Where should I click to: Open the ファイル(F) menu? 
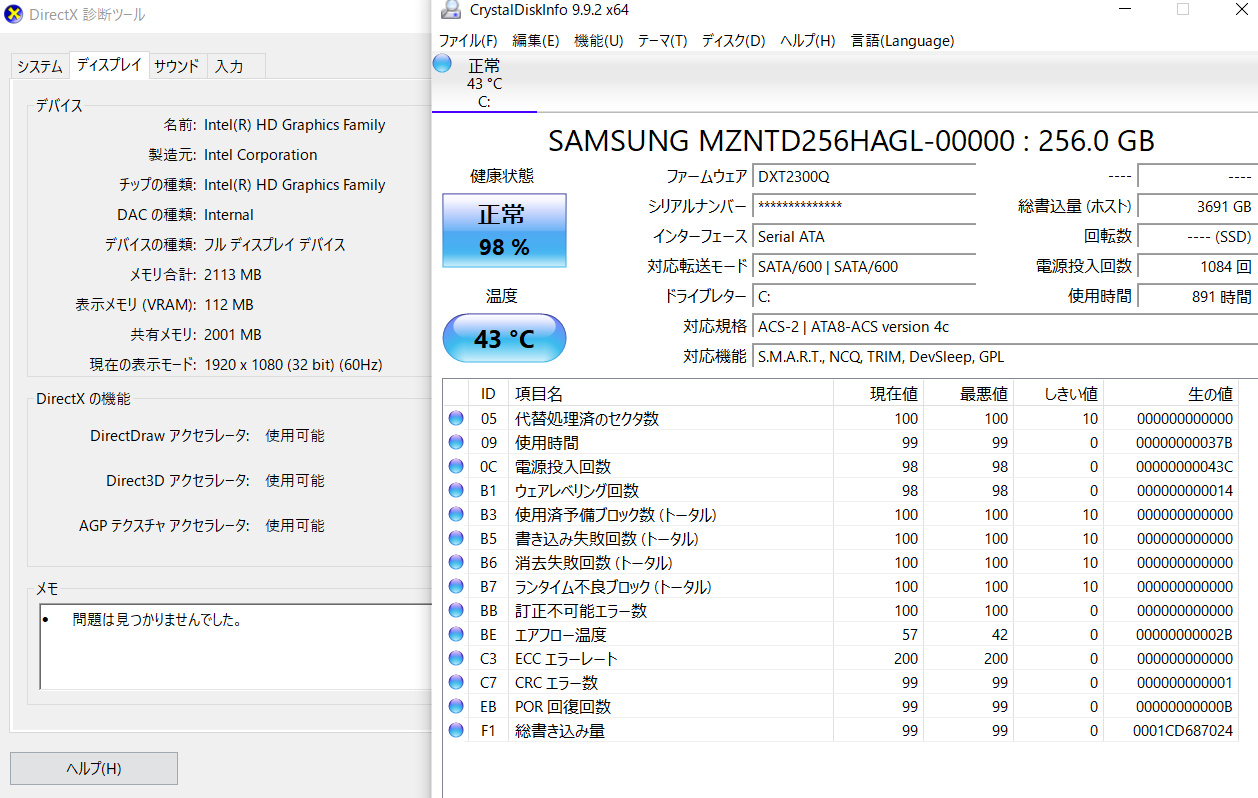[468, 41]
